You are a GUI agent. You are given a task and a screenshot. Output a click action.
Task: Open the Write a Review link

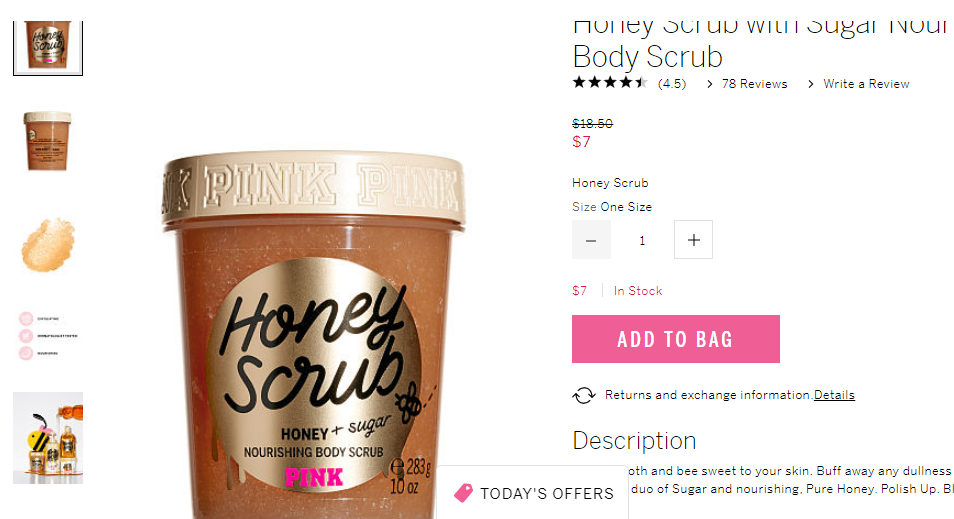[866, 84]
